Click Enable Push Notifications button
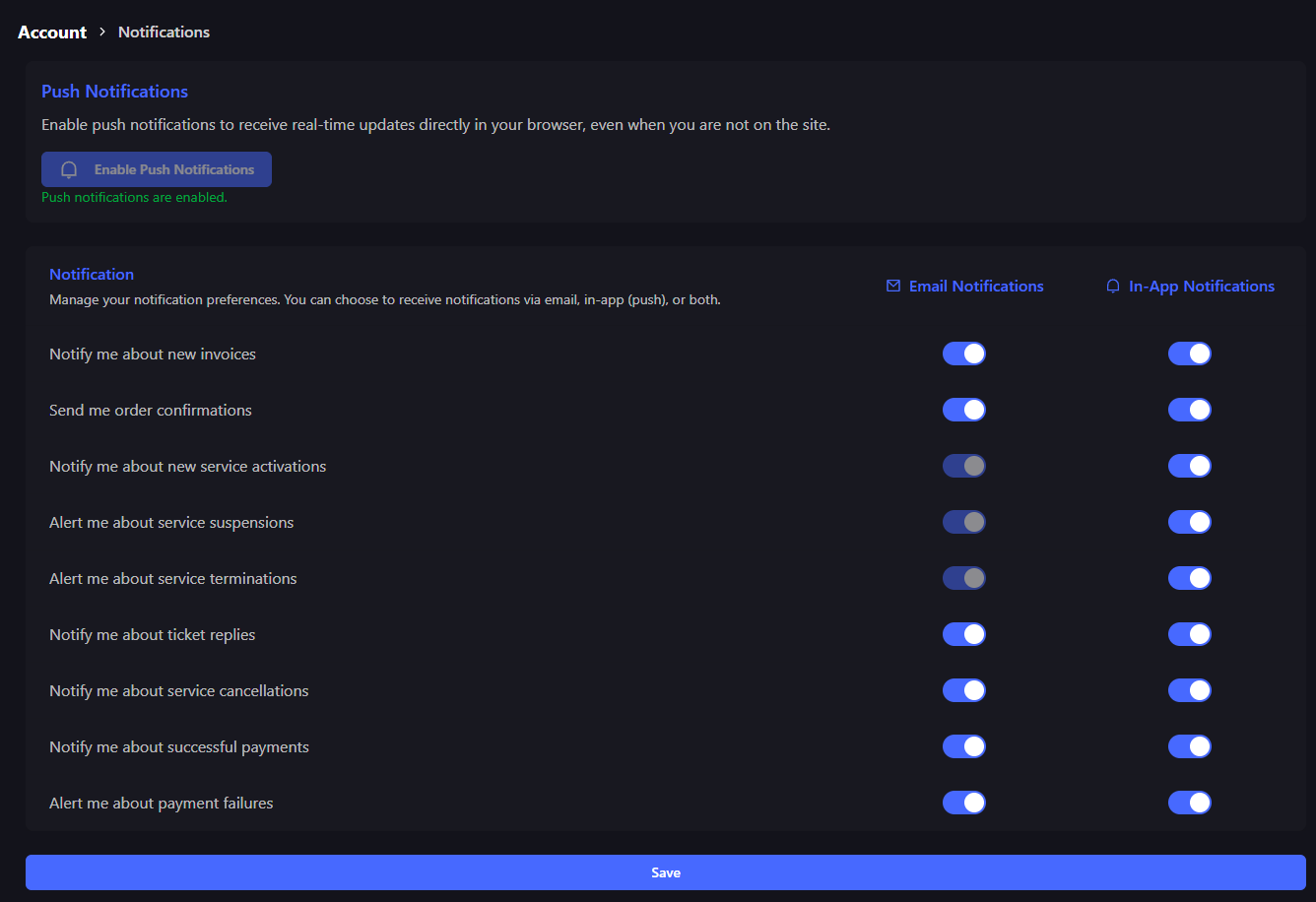Image resolution: width=1316 pixels, height=902 pixels. [x=157, y=169]
